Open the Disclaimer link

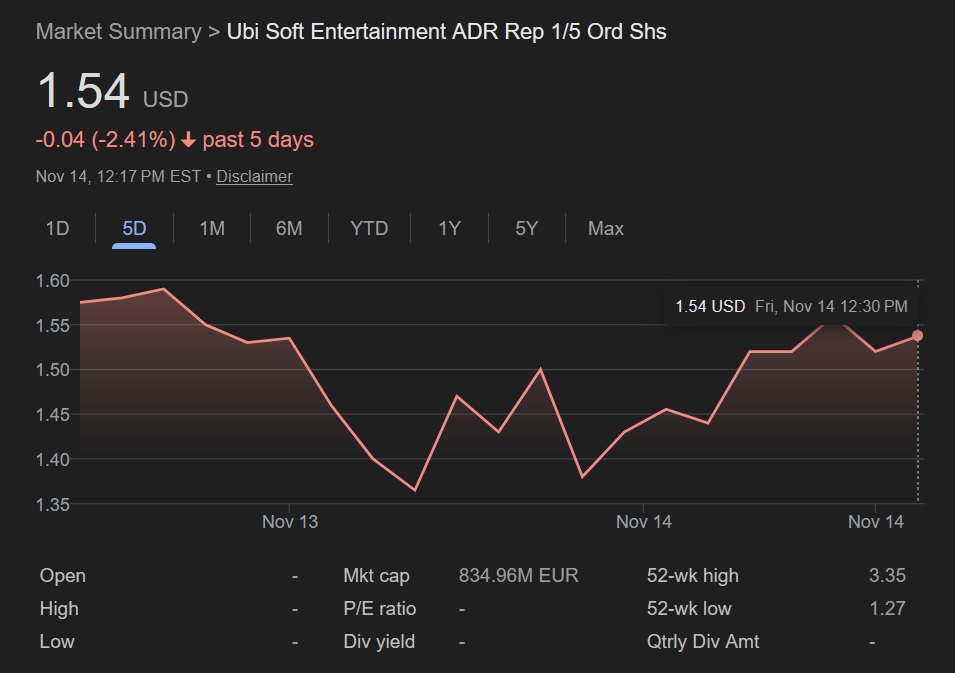click(x=254, y=176)
